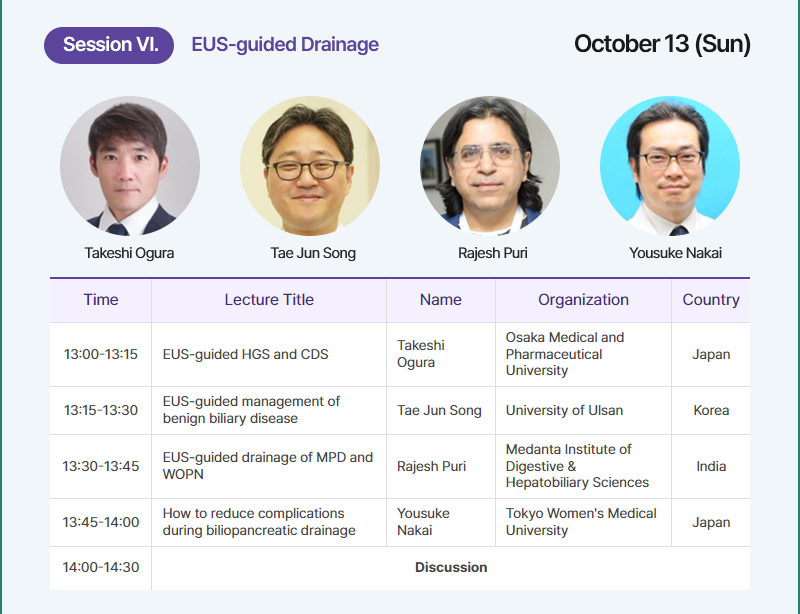Open Rajesh Puri's portrait photo

coord(490,166)
